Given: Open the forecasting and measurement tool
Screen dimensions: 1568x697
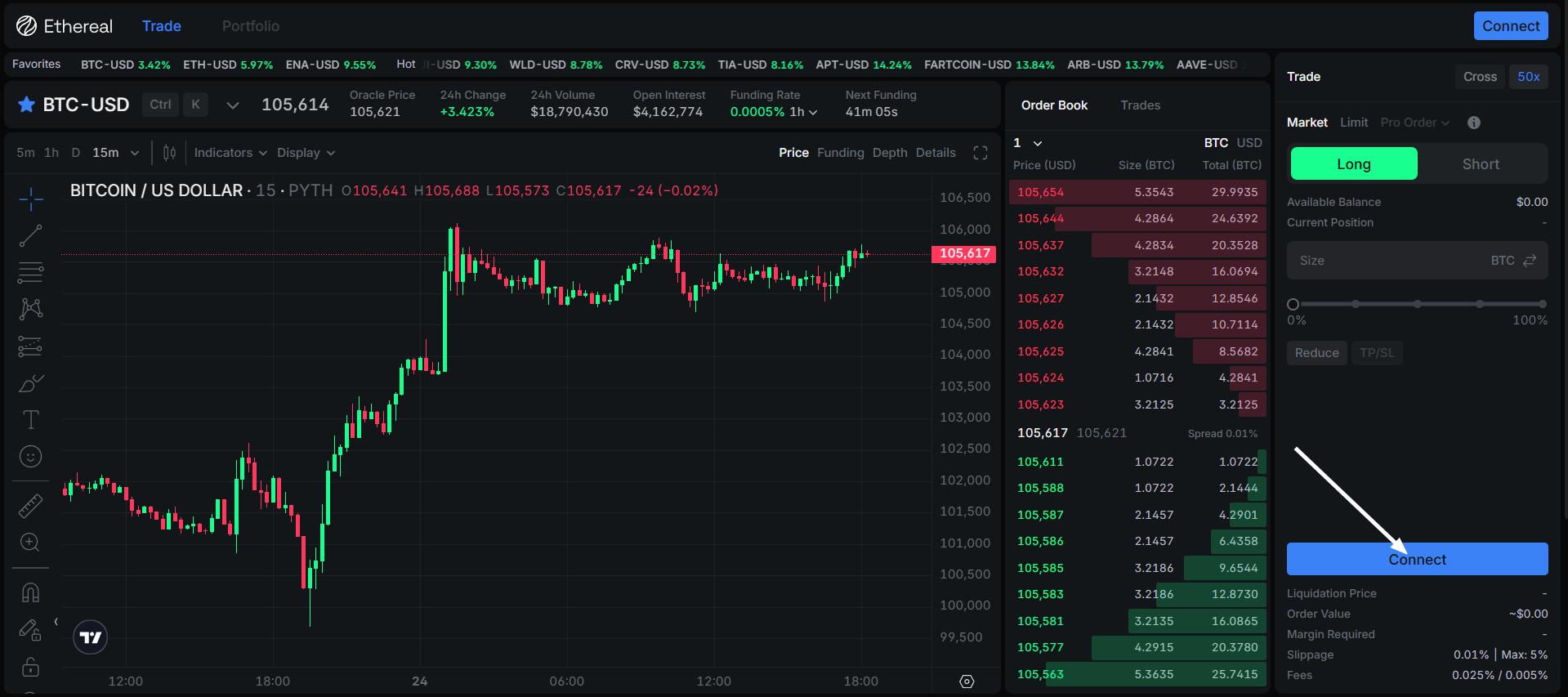Looking at the screenshot, I should (31, 346).
